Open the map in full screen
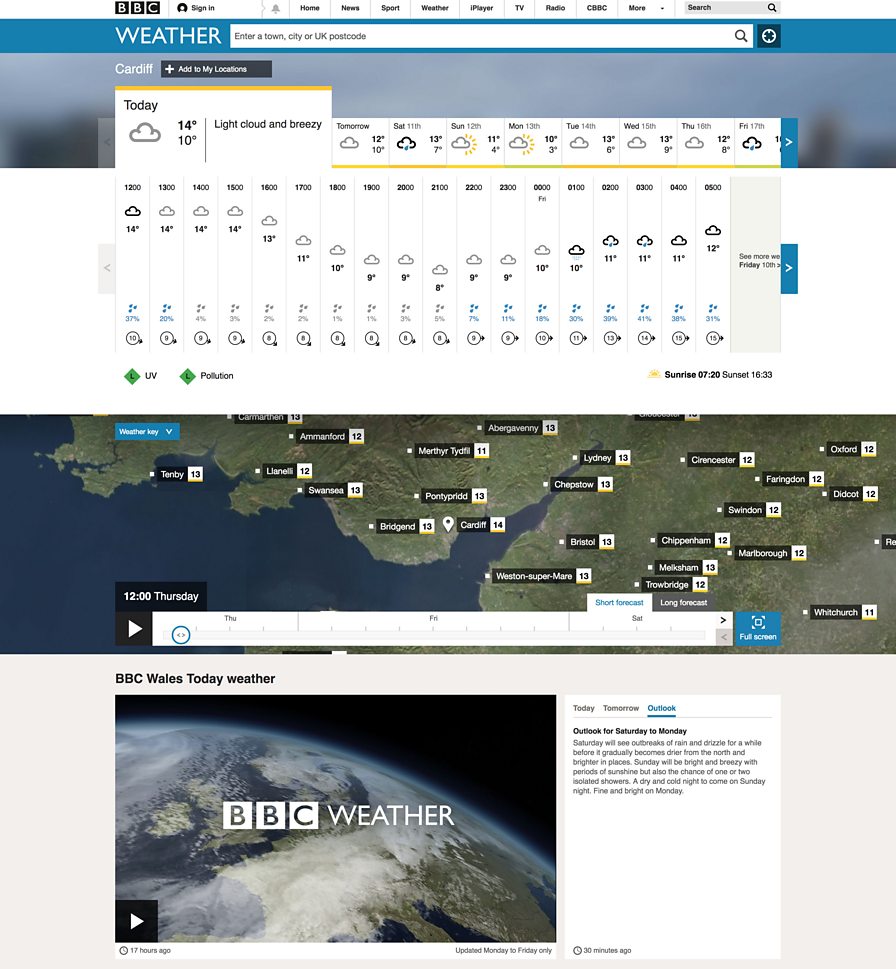Viewport: 896px width, 969px height. (757, 628)
